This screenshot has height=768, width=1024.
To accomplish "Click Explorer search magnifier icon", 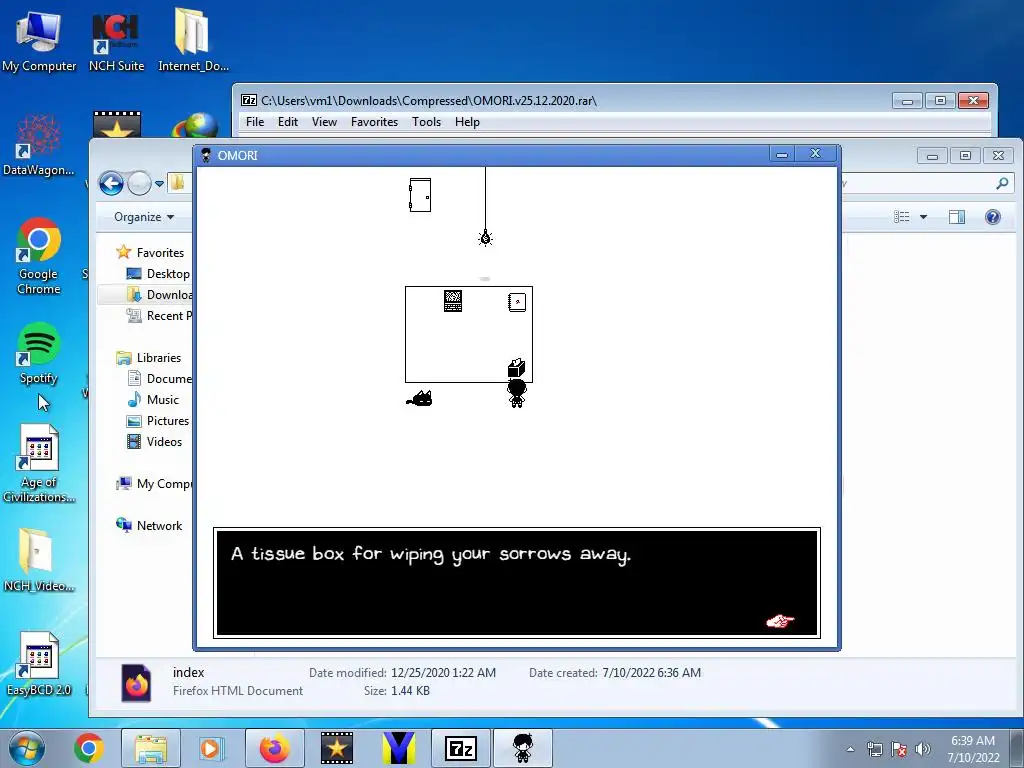I will coord(1002,184).
